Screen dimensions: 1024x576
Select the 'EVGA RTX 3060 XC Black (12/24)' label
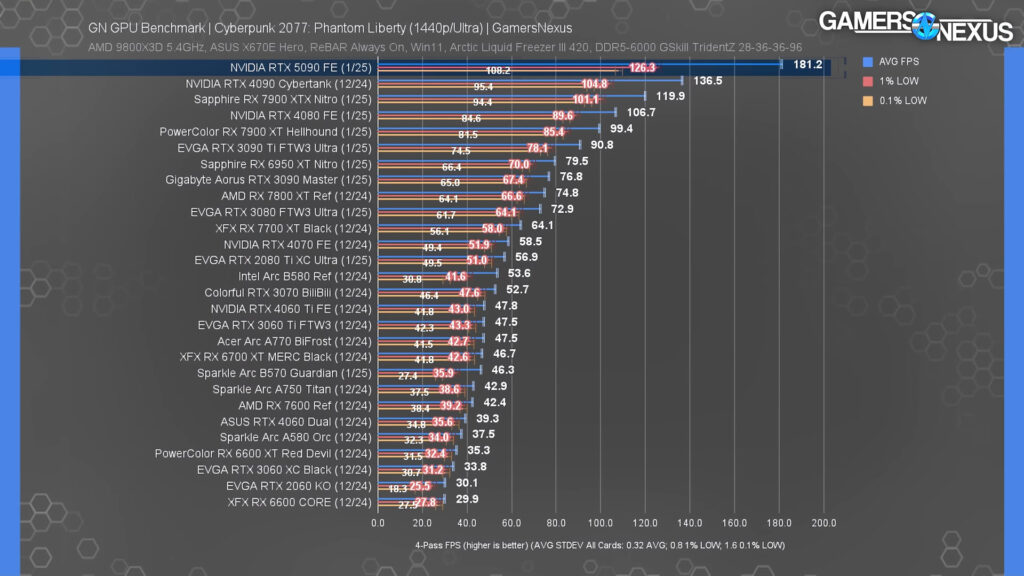[x=284, y=470]
